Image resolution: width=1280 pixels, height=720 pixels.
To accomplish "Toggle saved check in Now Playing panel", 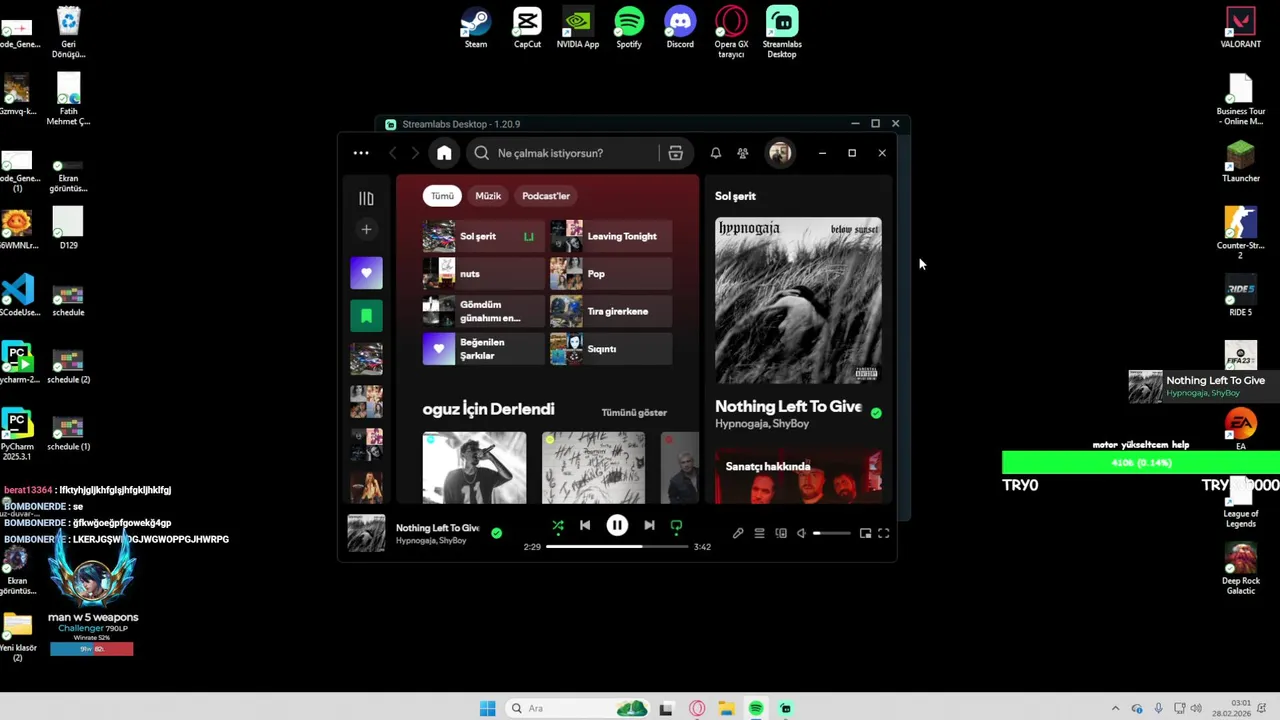I will point(876,413).
